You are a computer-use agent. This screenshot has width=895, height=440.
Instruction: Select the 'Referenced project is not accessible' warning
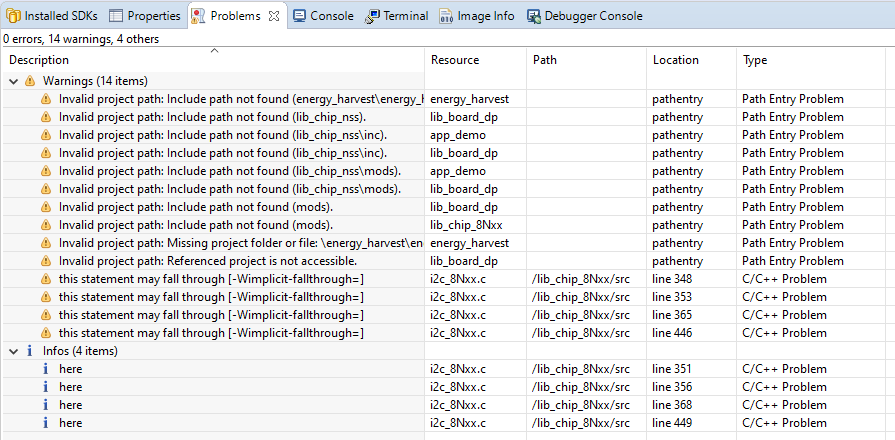201,261
